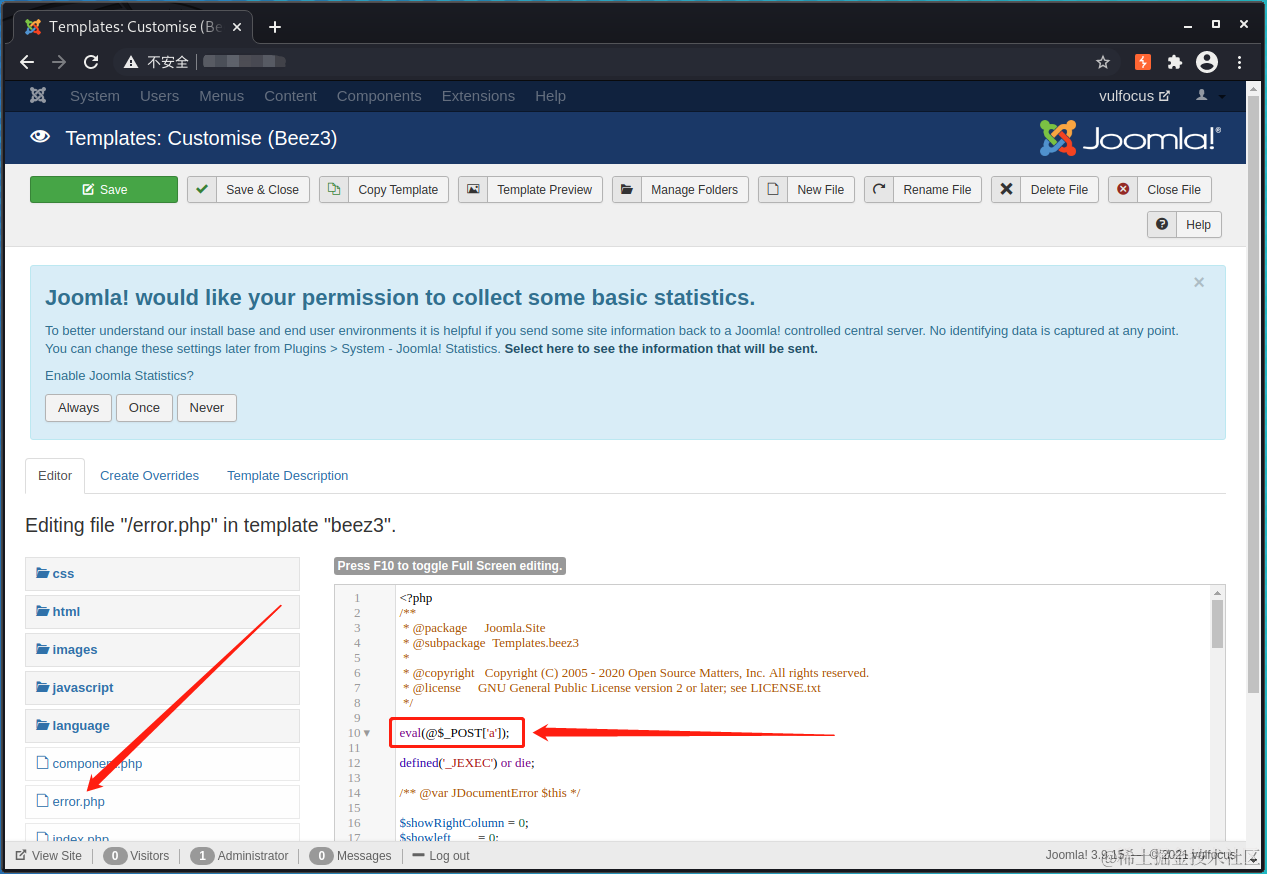The width and height of the screenshot is (1267, 874).
Task: Reload the browser page
Action: [x=91, y=62]
